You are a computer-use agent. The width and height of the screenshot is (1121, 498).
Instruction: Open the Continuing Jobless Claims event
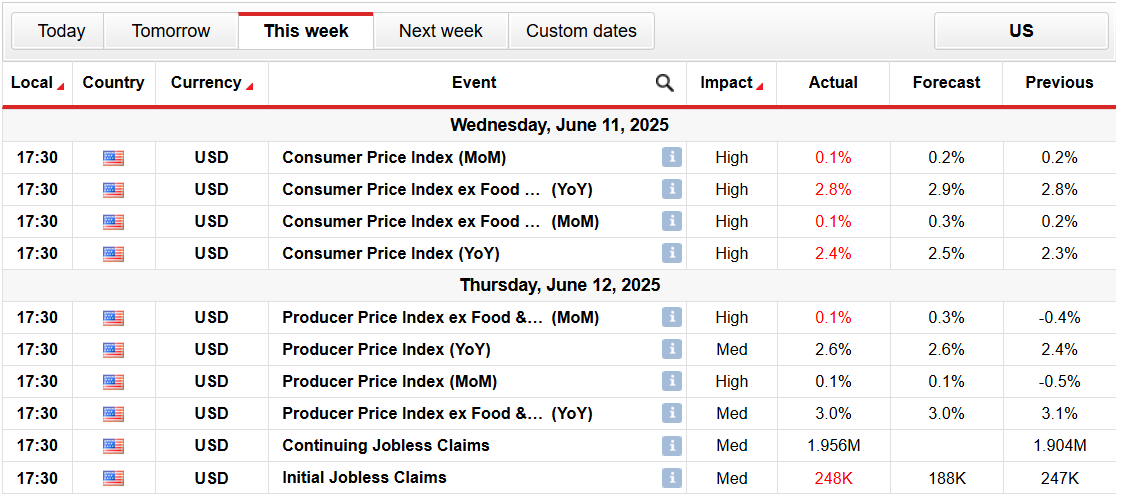[386, 445]
